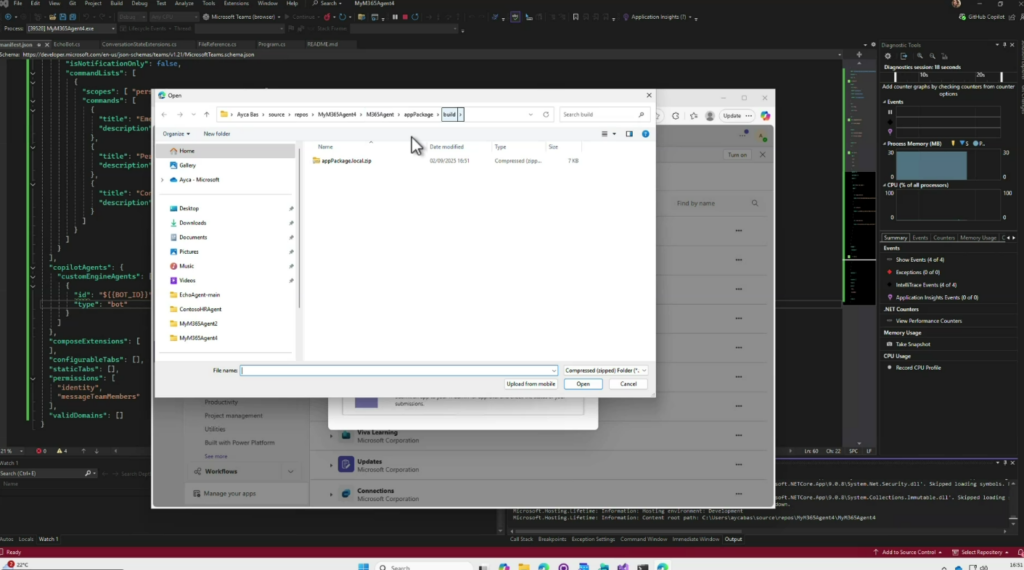Open the Output tab at the bottom
The width and height of the screenshot is (1024, 570).
click(x=733, y=539)
